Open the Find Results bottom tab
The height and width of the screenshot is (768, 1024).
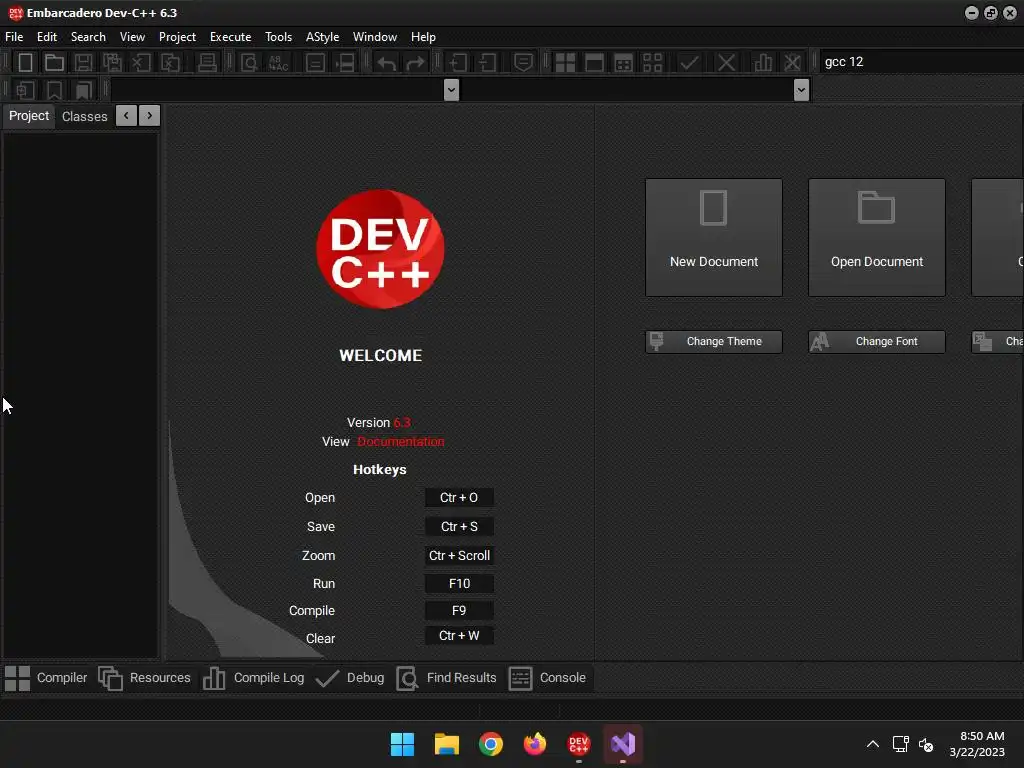tap(447, 678)
